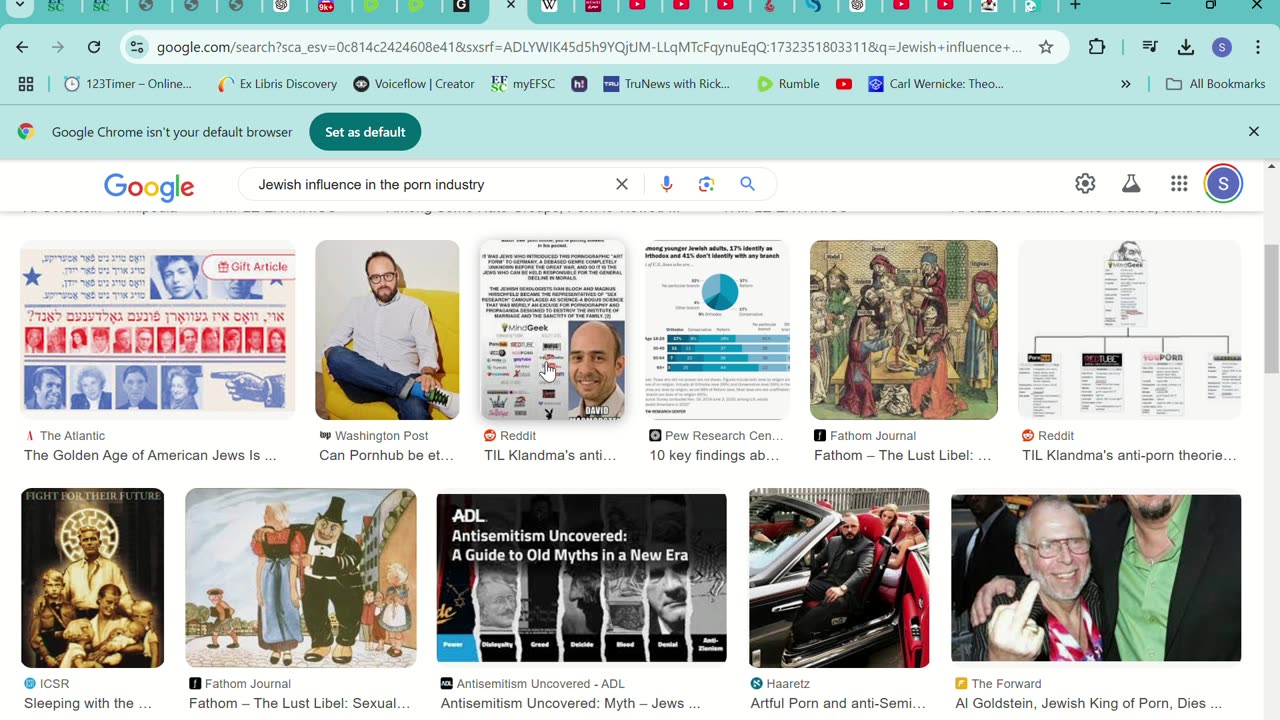The image size is (1280, 720).
Task: Open the Haaretz red car image
Action: 839,578
